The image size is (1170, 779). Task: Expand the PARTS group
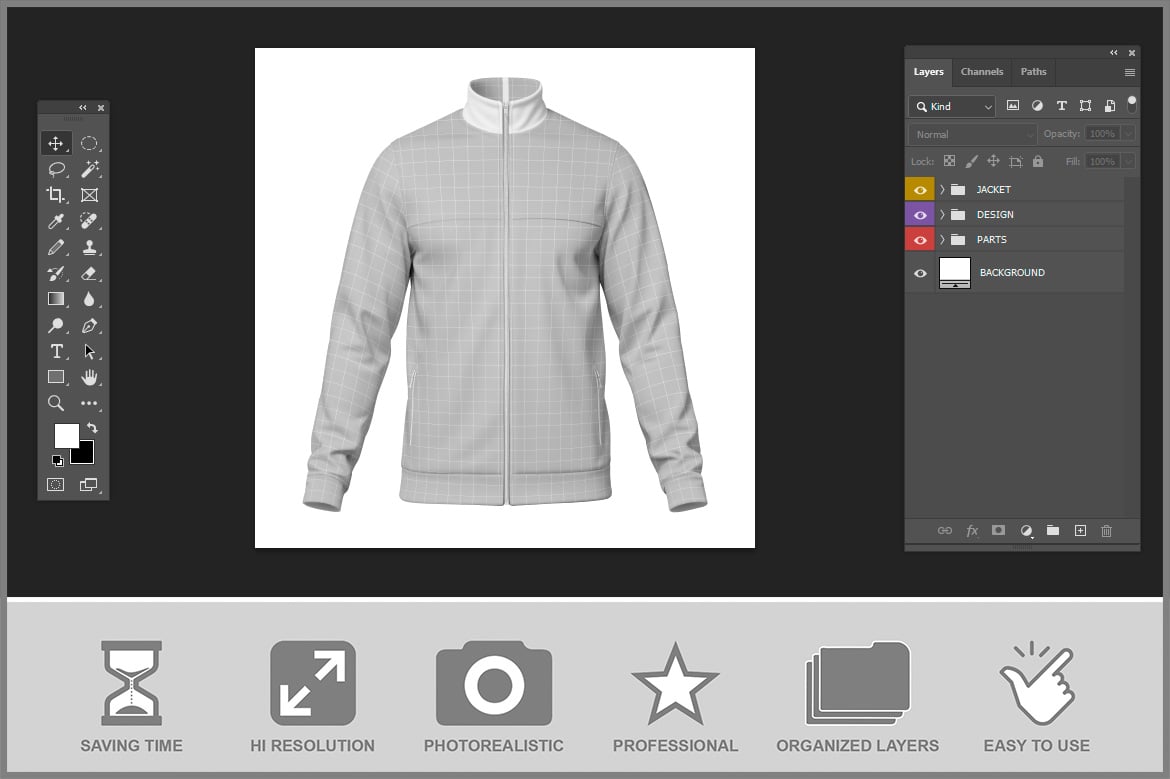942,240
